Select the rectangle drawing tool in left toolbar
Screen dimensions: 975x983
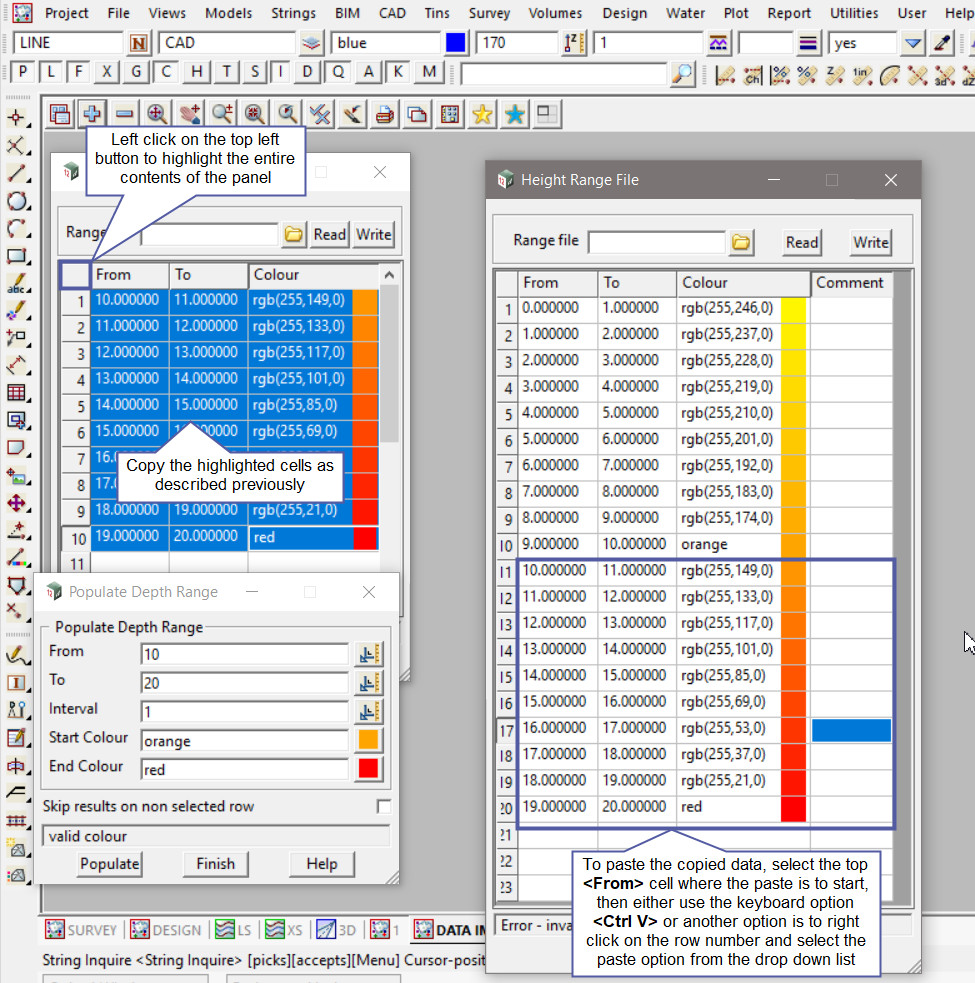point(17,256)
